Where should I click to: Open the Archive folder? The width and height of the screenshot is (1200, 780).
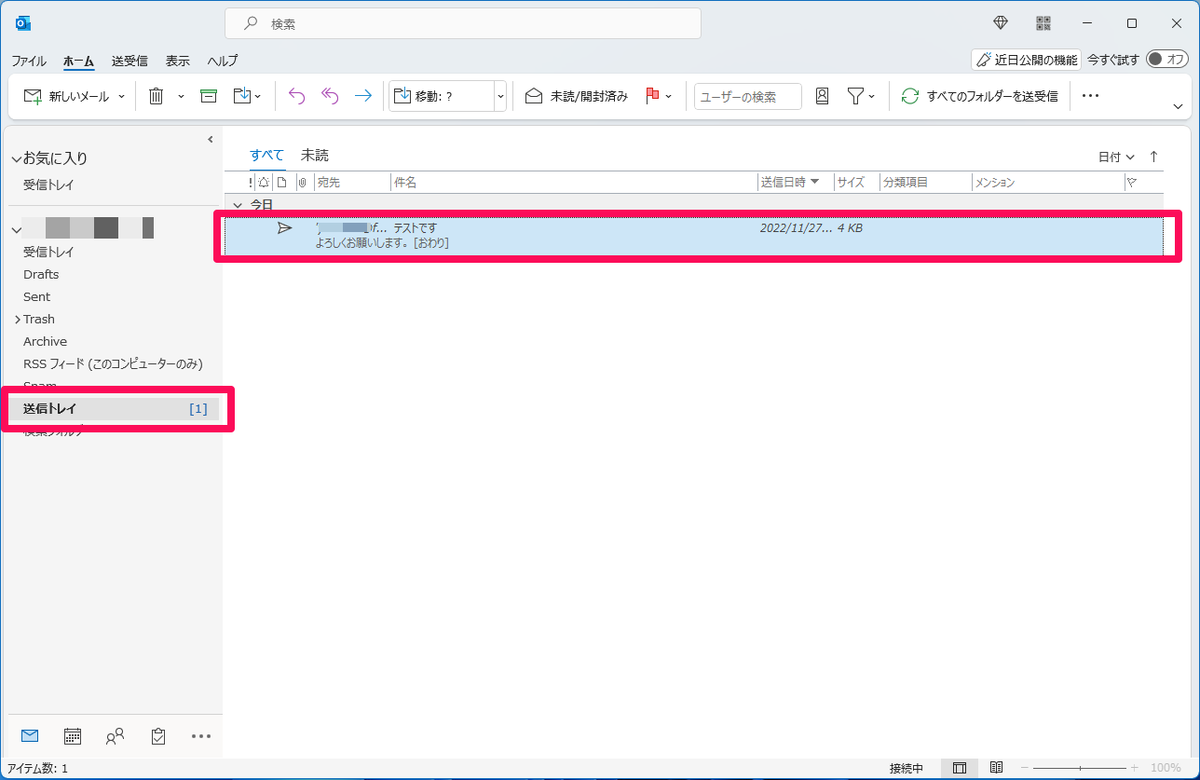point(45,341)
